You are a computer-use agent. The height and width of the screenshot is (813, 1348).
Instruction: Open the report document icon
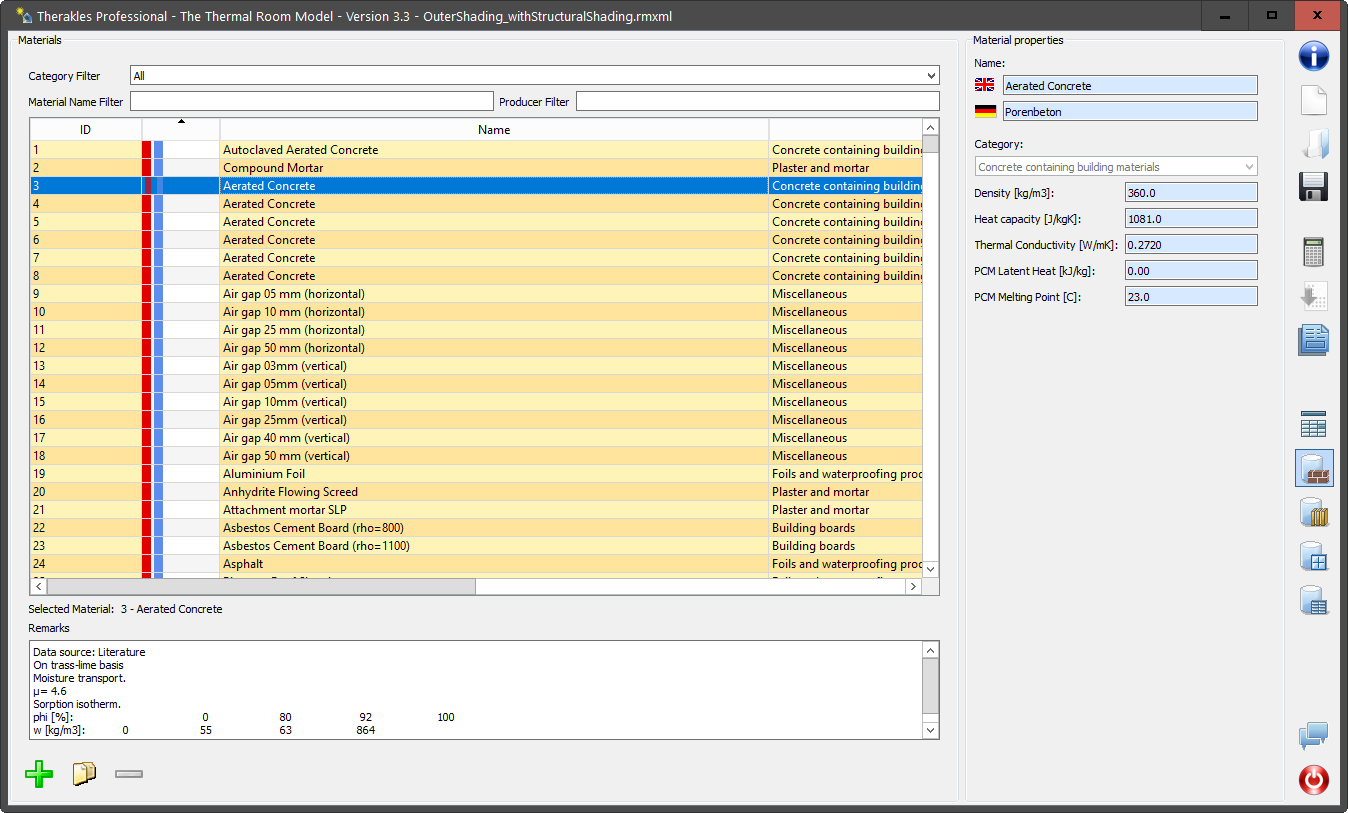point(1314,340)
